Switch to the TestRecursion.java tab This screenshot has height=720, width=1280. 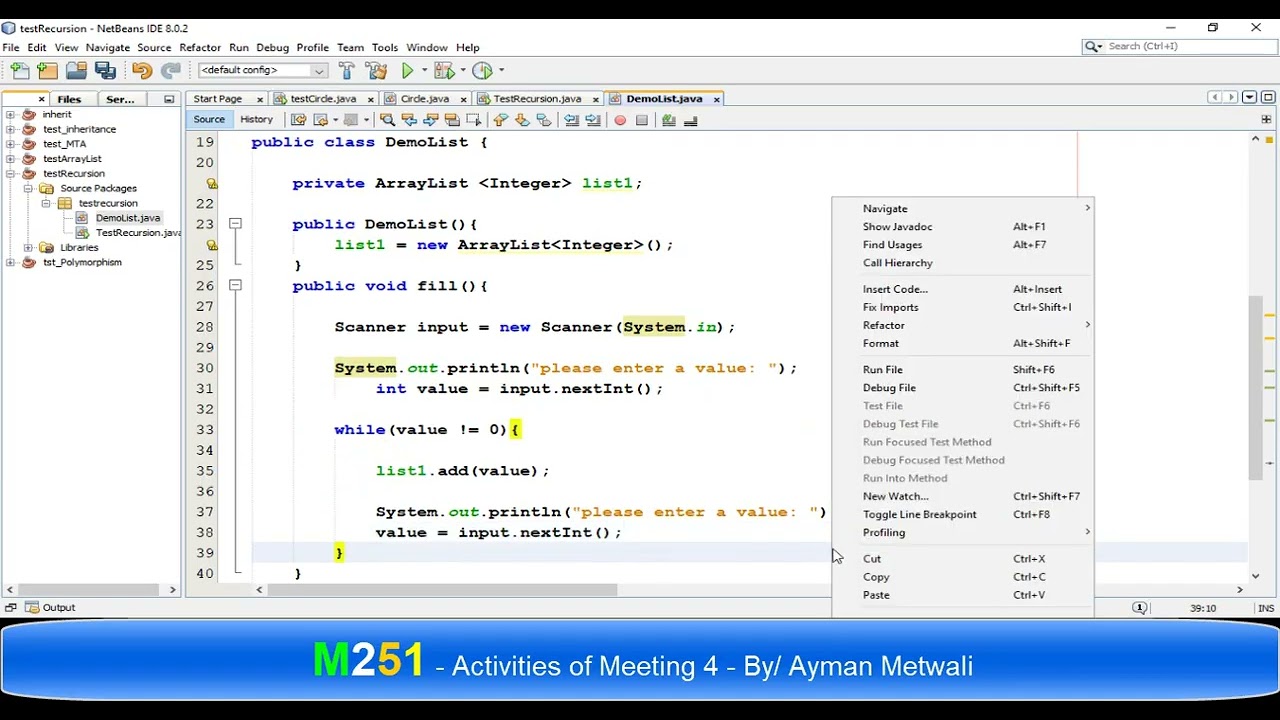(x=537, y=99)
